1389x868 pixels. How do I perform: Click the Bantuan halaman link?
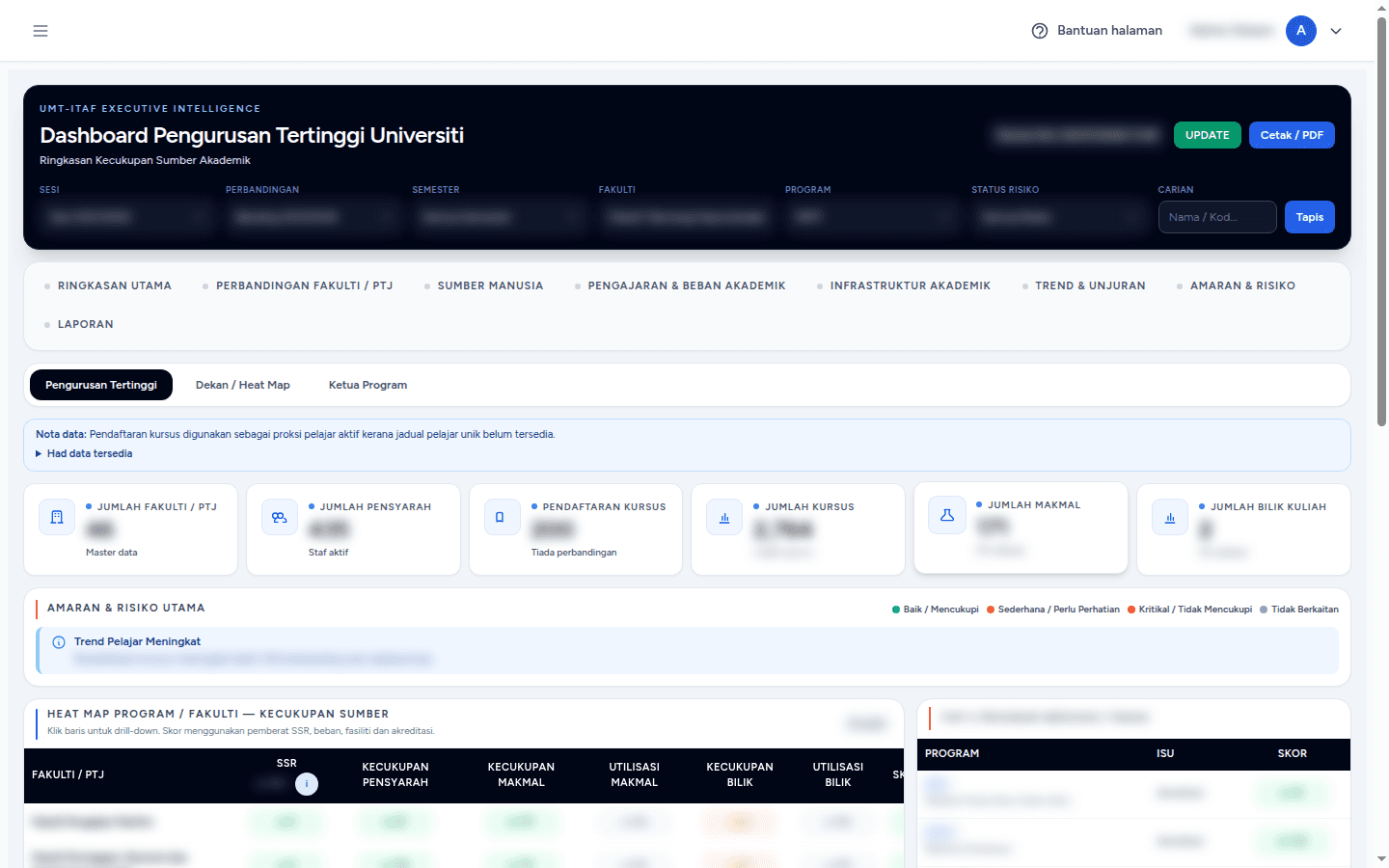1109,31
